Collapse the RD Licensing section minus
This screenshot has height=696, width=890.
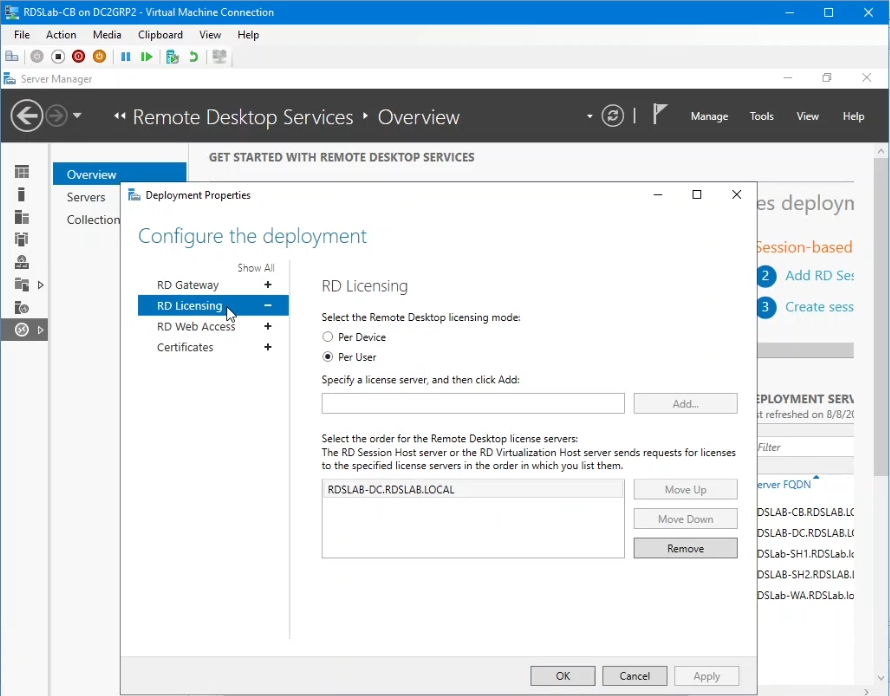(268, 305)
